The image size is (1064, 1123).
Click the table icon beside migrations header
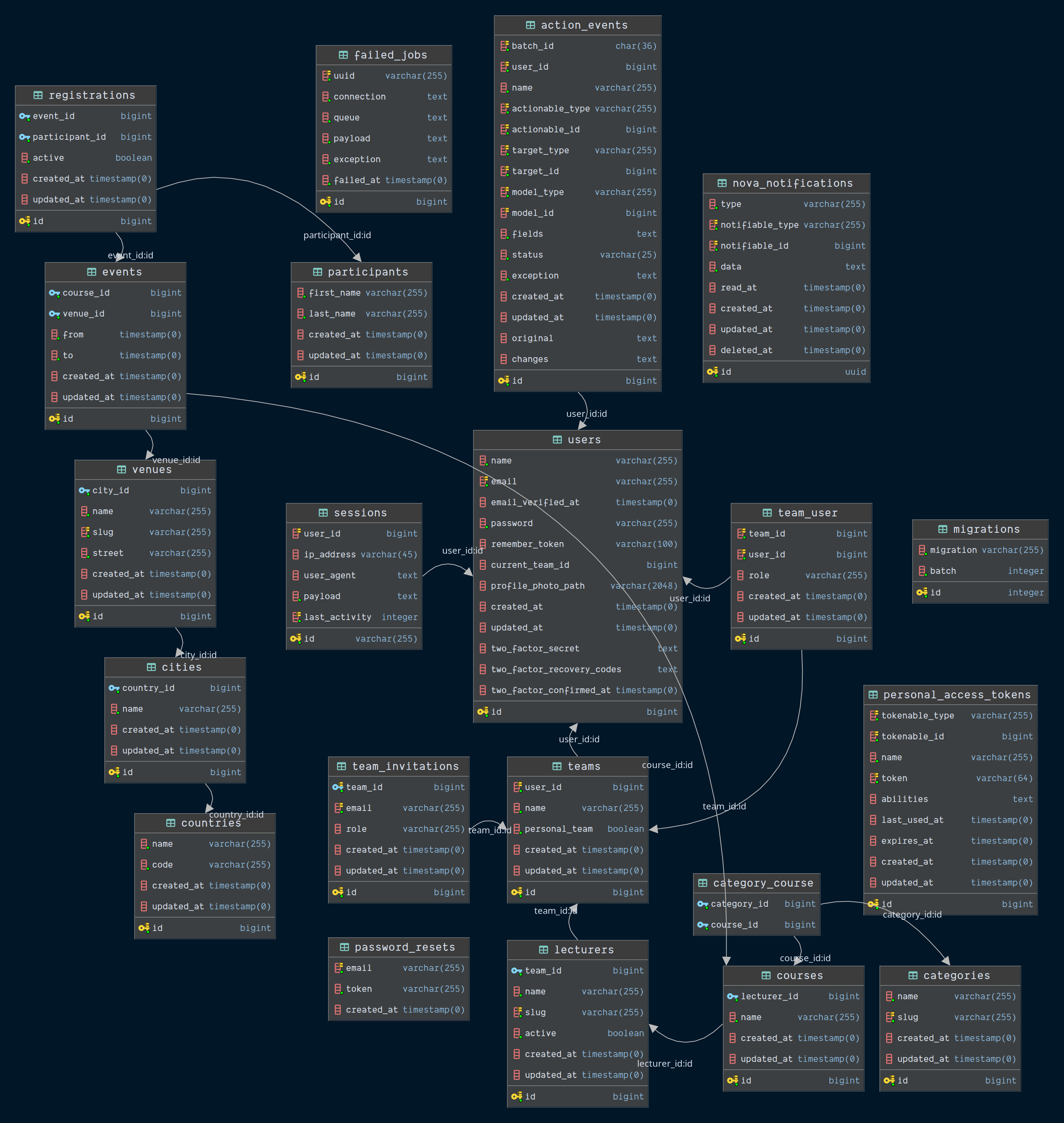[942, 529]
